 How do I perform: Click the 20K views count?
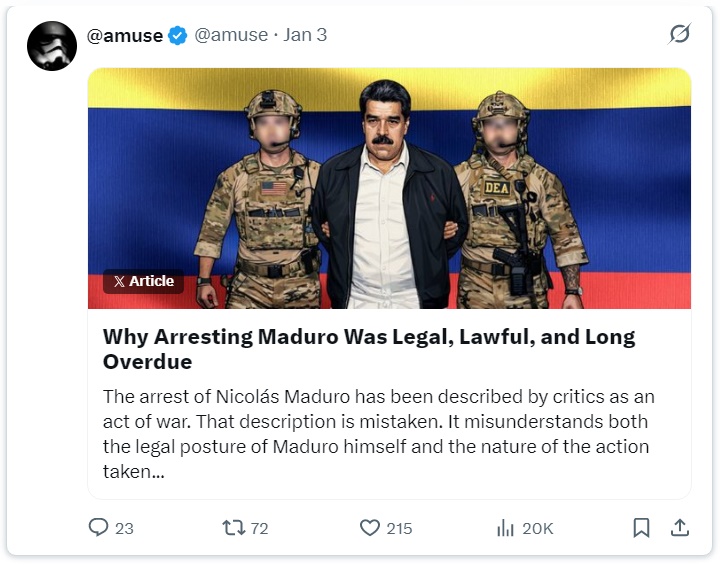pos(537,528)
